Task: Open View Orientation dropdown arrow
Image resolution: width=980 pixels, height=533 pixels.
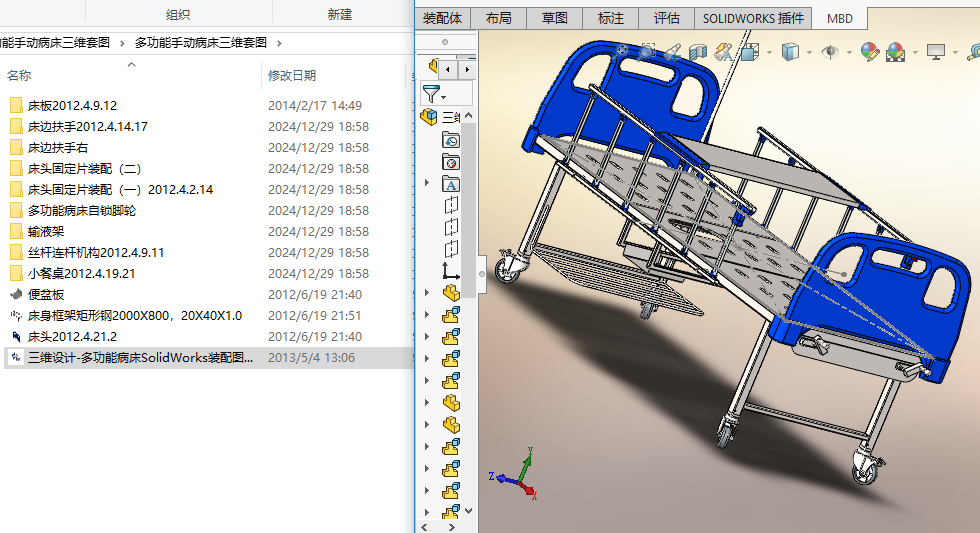Action: click(769, 52)
